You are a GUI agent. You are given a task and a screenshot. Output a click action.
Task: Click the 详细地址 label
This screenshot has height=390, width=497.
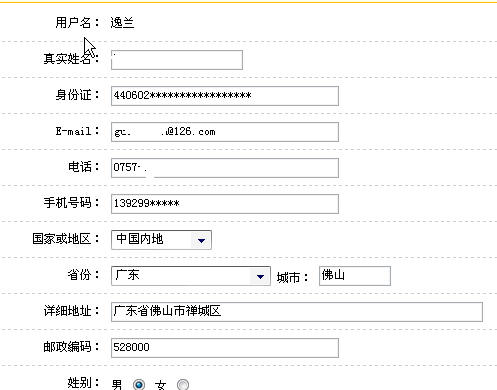(71, 311)
